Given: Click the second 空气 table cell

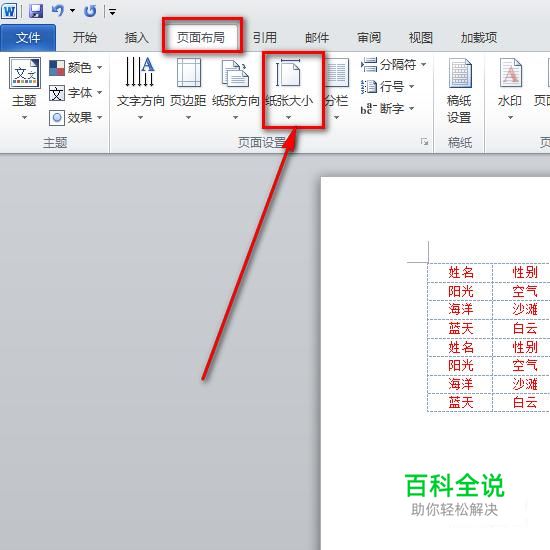Looking at the screenshot, I should [524, 365].
